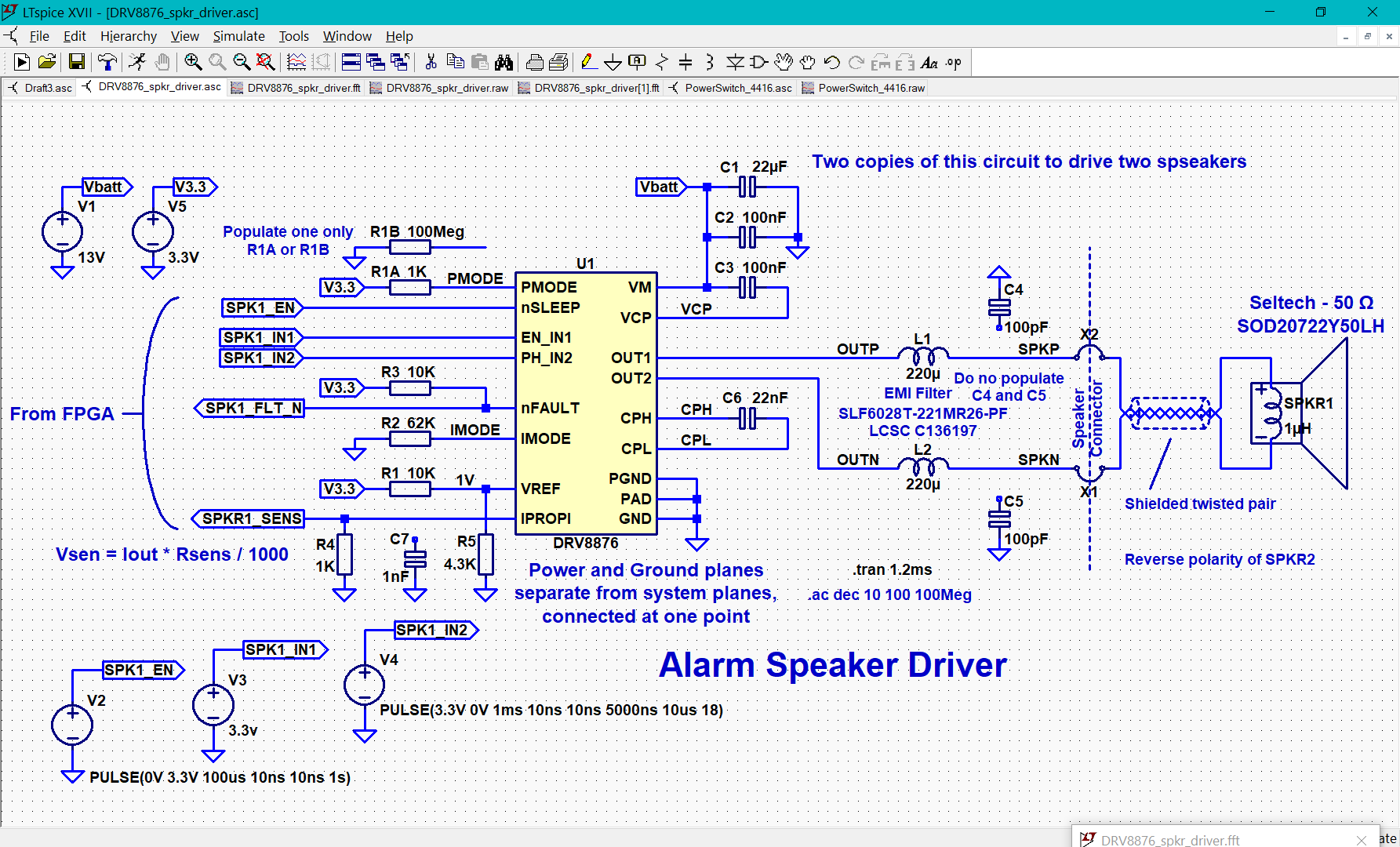This screenshot has height=847, width=1400.
Task: Click the waveform plot viewer icon
Action: point(296,62)
